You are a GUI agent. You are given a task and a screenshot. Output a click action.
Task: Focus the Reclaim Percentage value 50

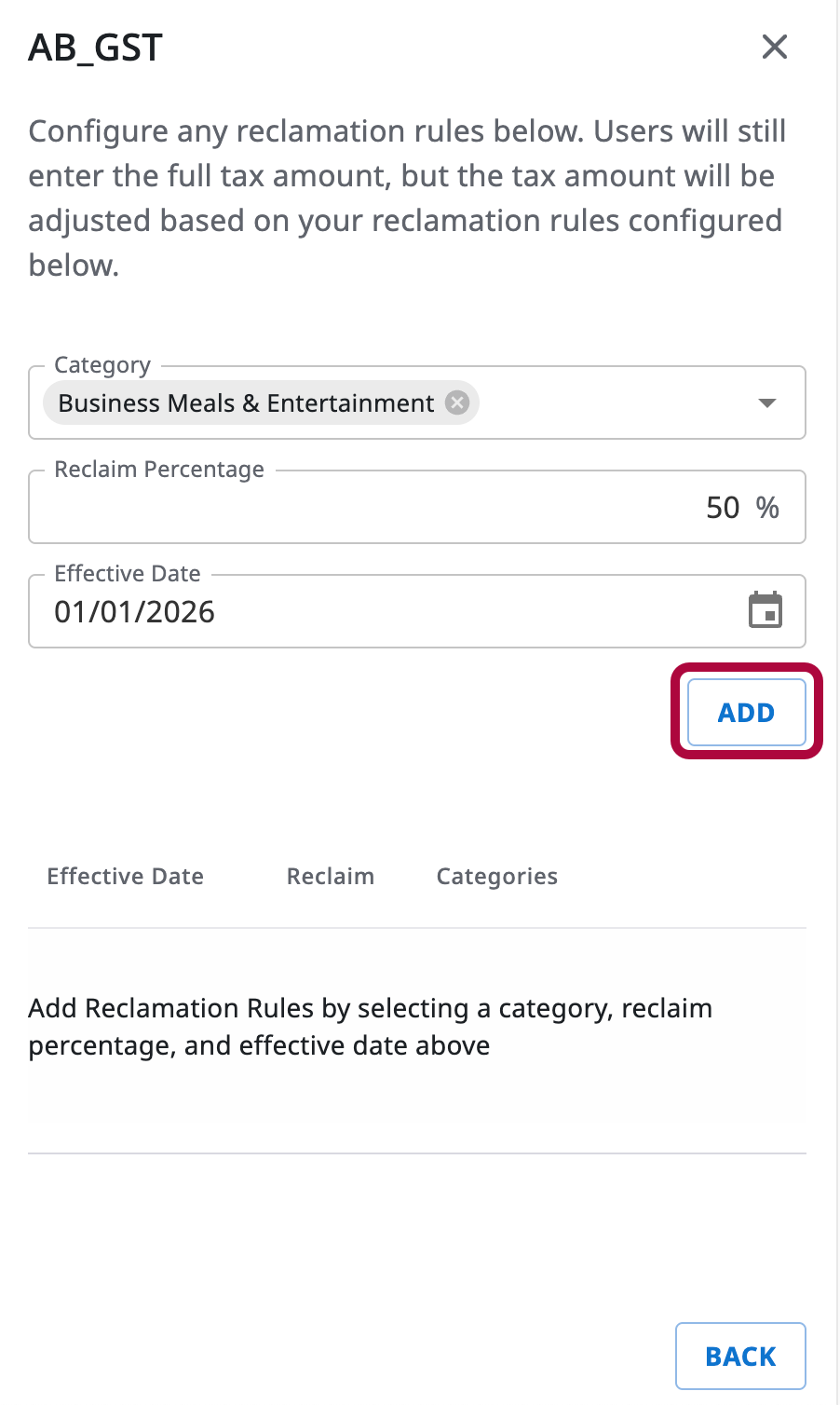pyautogui.click(x=722, y=508)
